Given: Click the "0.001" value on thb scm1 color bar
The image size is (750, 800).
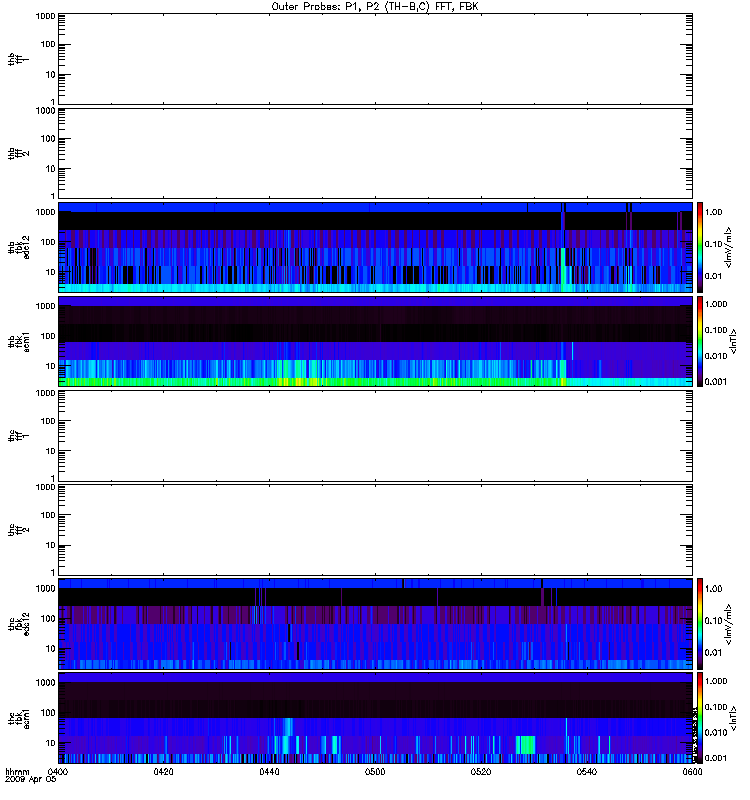Looking at the screenshot, I should pyautogui.click(x=715, y=382).
